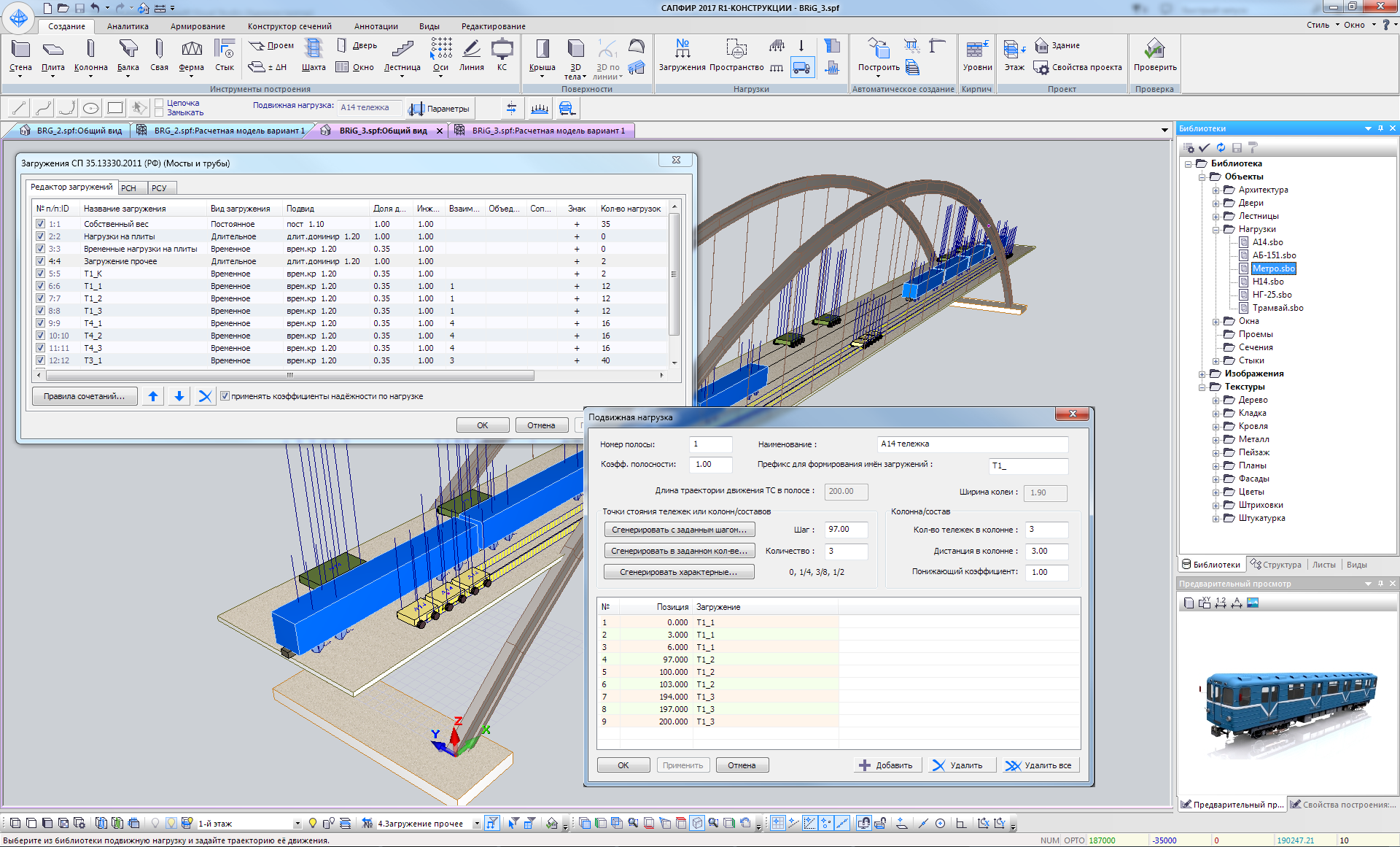Click the Шахта shaft tool
Viewport: 1400px width, 847px height.
click(314, 56)
